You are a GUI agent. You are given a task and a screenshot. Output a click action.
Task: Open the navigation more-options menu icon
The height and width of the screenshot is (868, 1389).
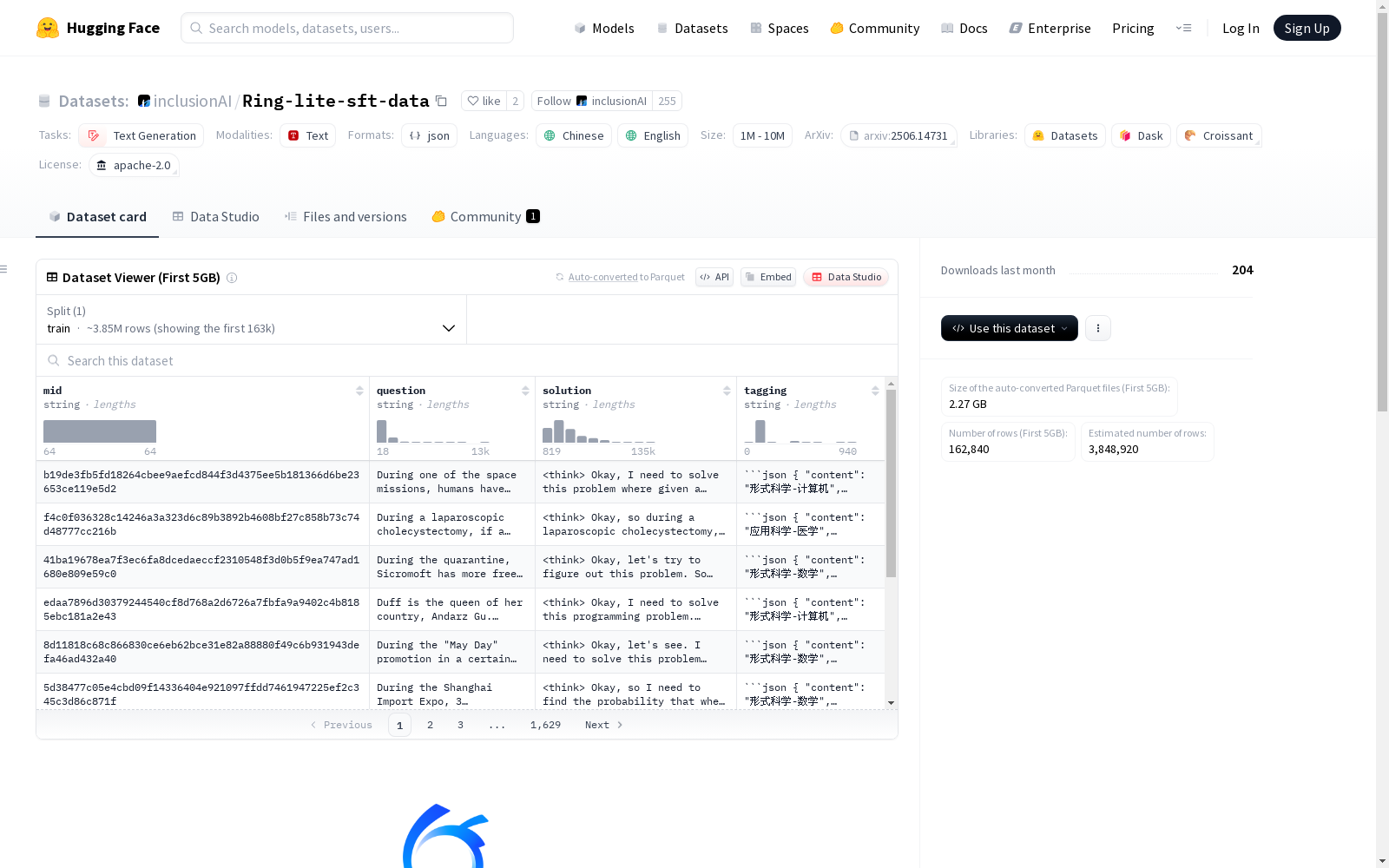[1183, 28]
